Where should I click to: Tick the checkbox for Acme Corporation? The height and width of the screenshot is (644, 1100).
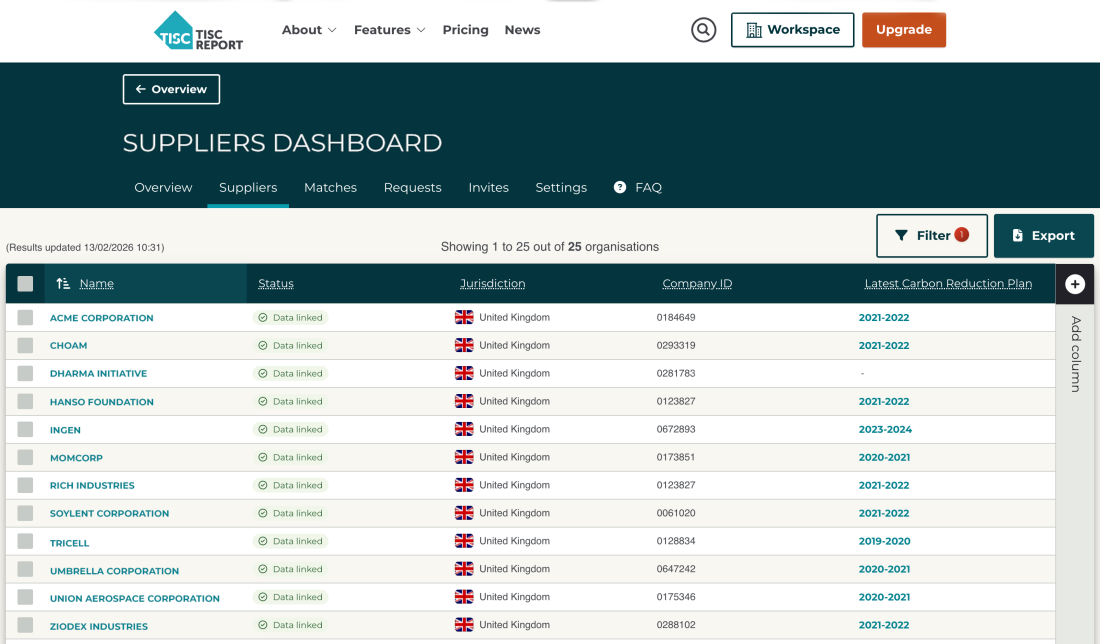tap(25, 318)
